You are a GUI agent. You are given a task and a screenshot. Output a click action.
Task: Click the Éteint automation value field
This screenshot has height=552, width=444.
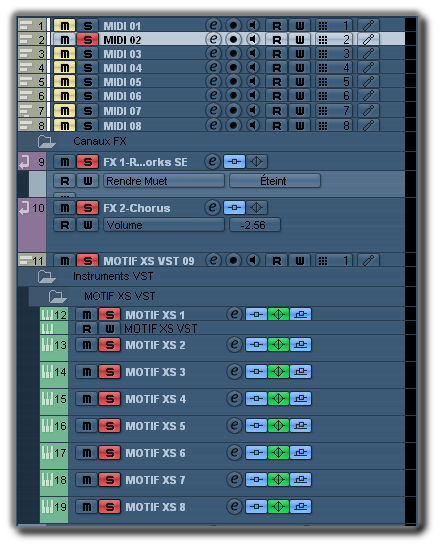click(x=275, y=181)
